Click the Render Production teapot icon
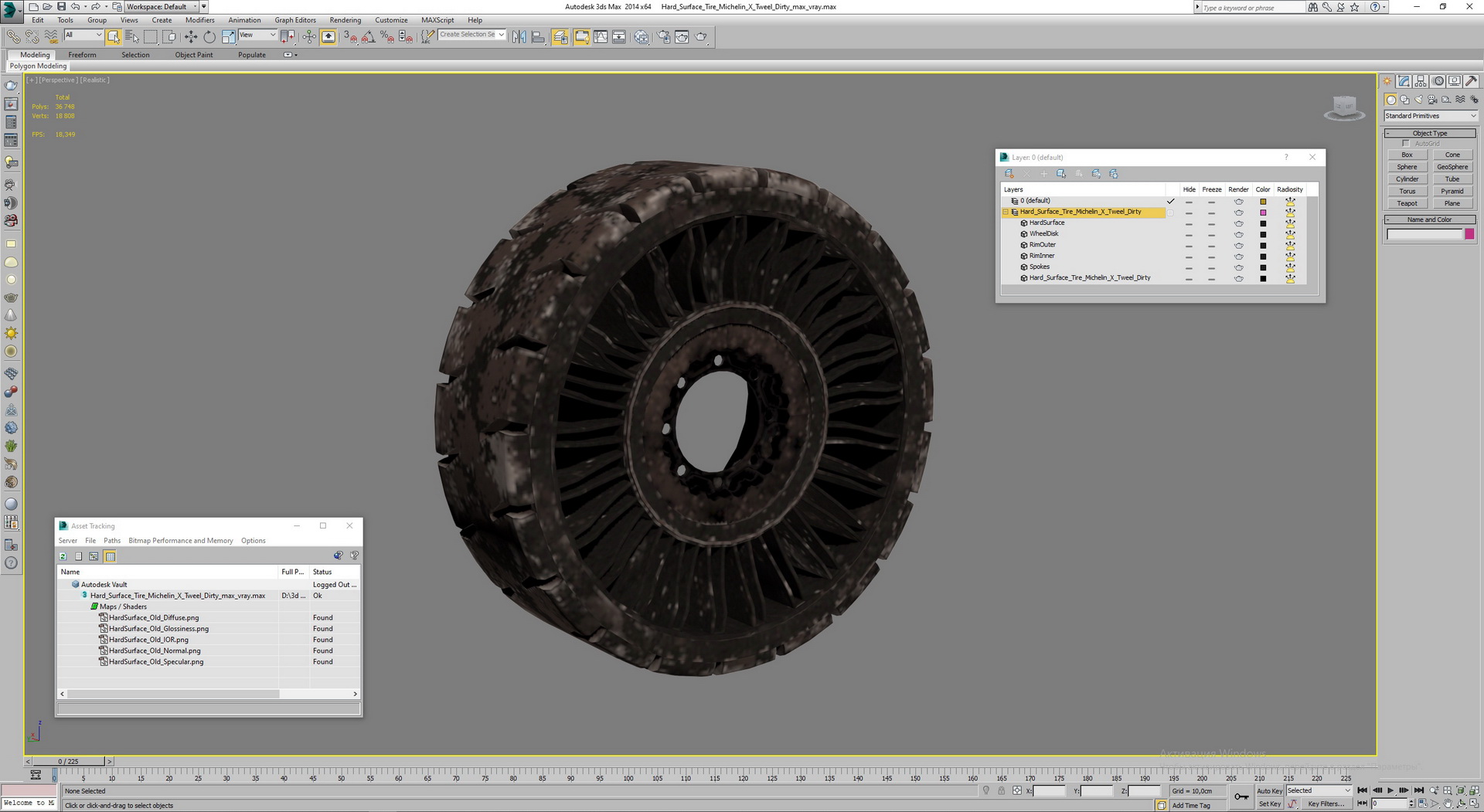1484x812 pixels. click(701, 36)
